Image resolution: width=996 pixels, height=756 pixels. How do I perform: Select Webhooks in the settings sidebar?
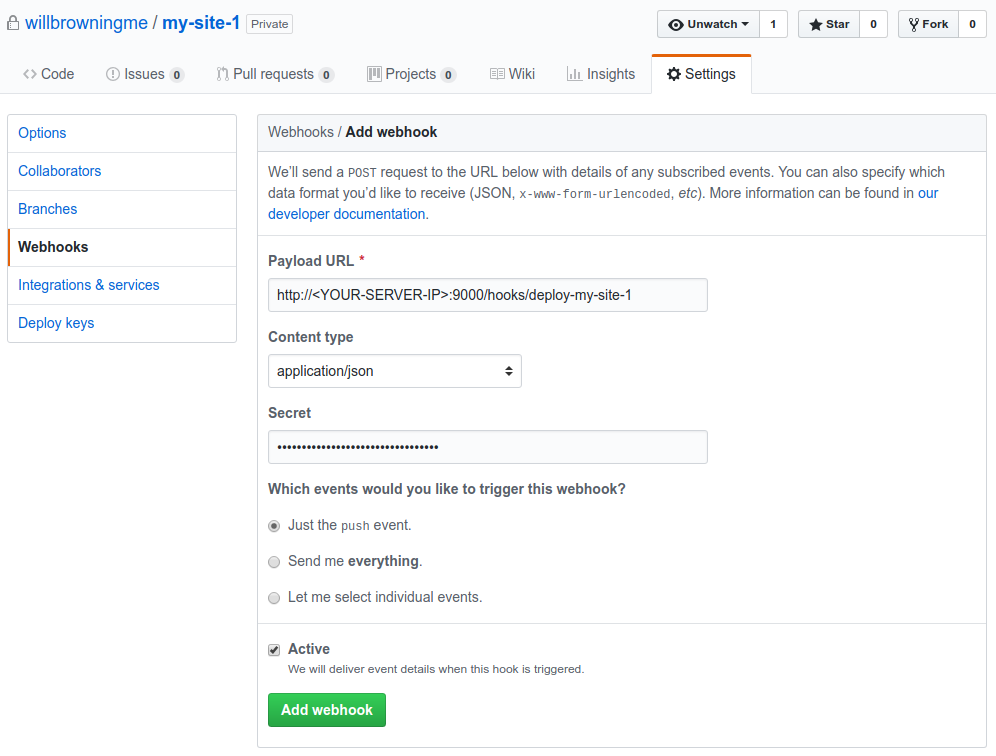122,248
